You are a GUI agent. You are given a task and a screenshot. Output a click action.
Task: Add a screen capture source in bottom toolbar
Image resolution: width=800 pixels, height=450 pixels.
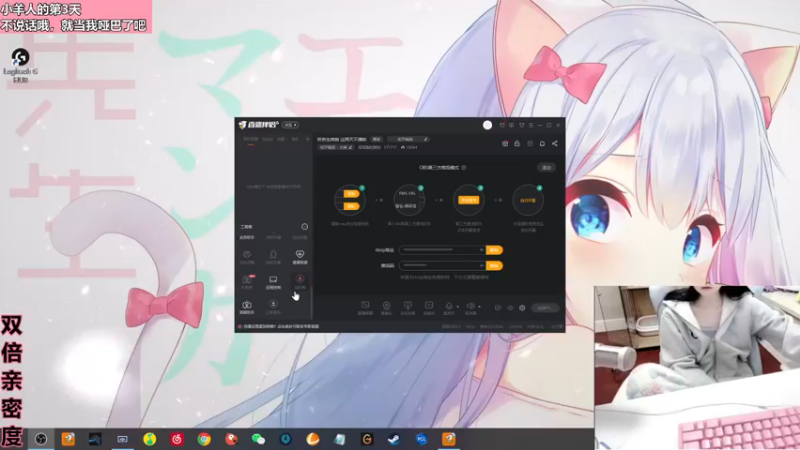(x=365, y=308)
